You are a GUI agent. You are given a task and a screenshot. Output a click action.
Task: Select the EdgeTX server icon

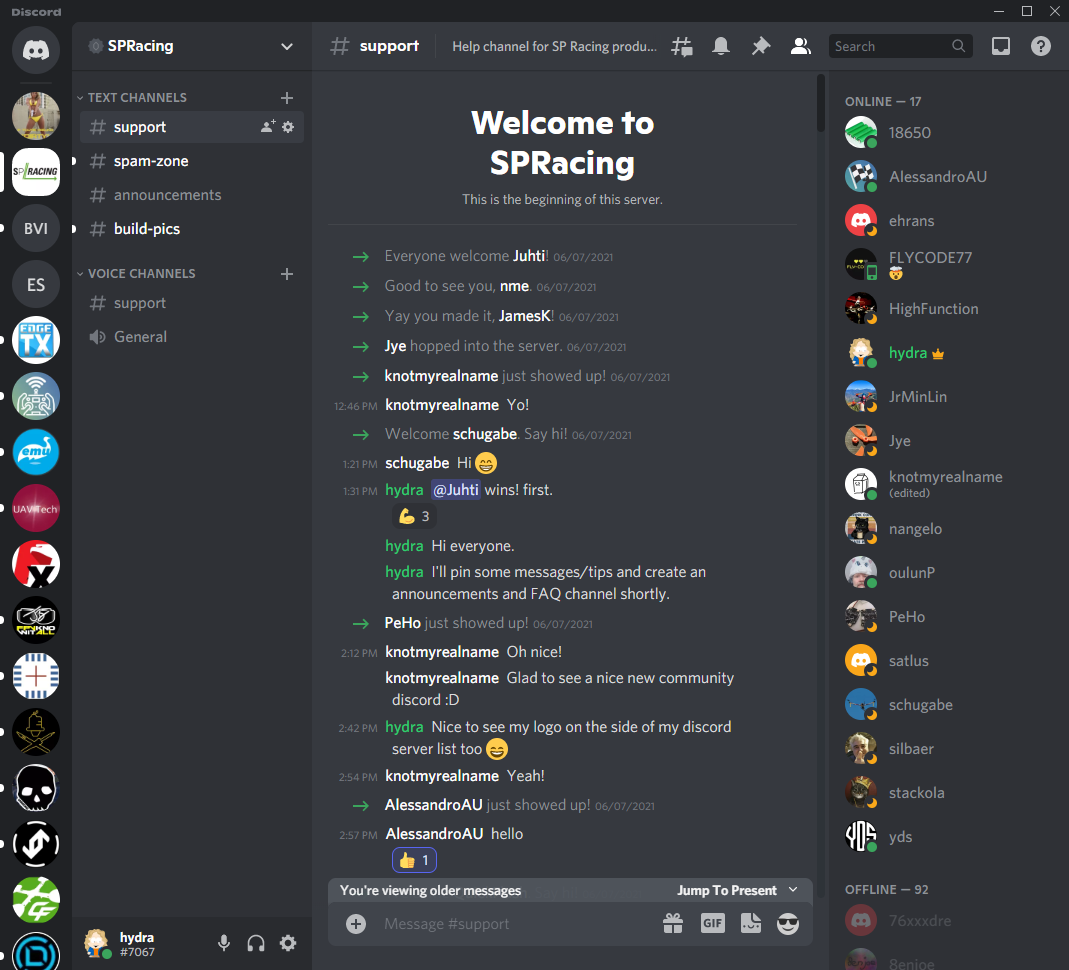[x=35, y=340]
